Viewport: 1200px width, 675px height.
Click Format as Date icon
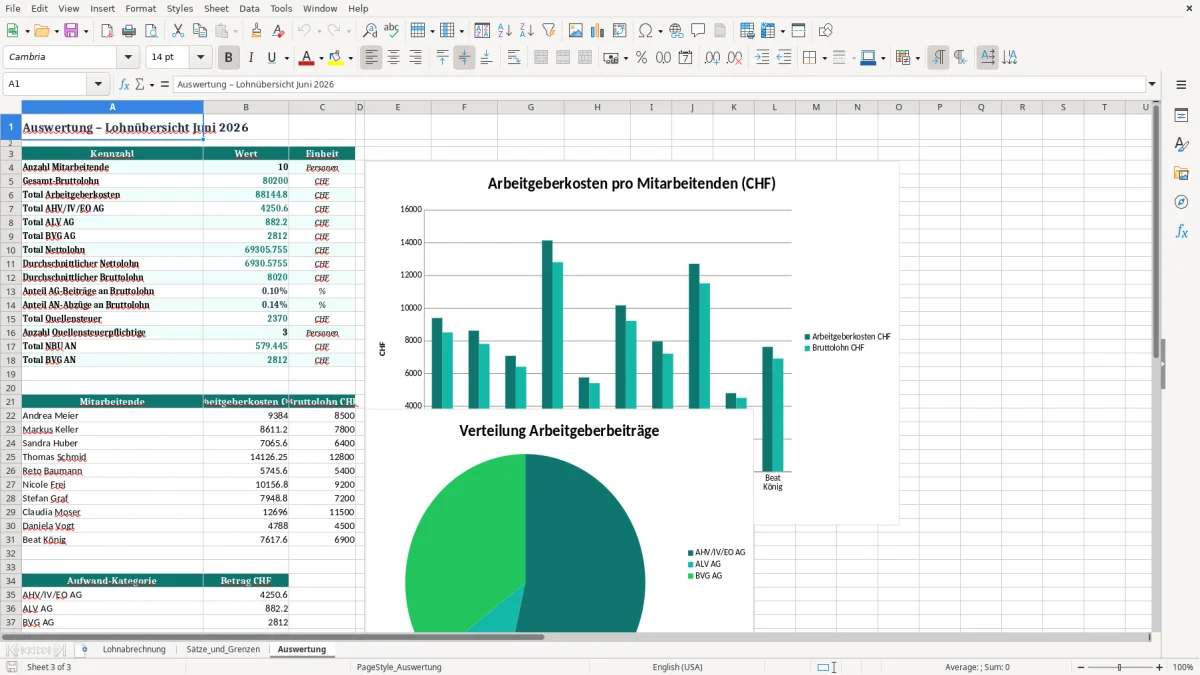(685, 58)
